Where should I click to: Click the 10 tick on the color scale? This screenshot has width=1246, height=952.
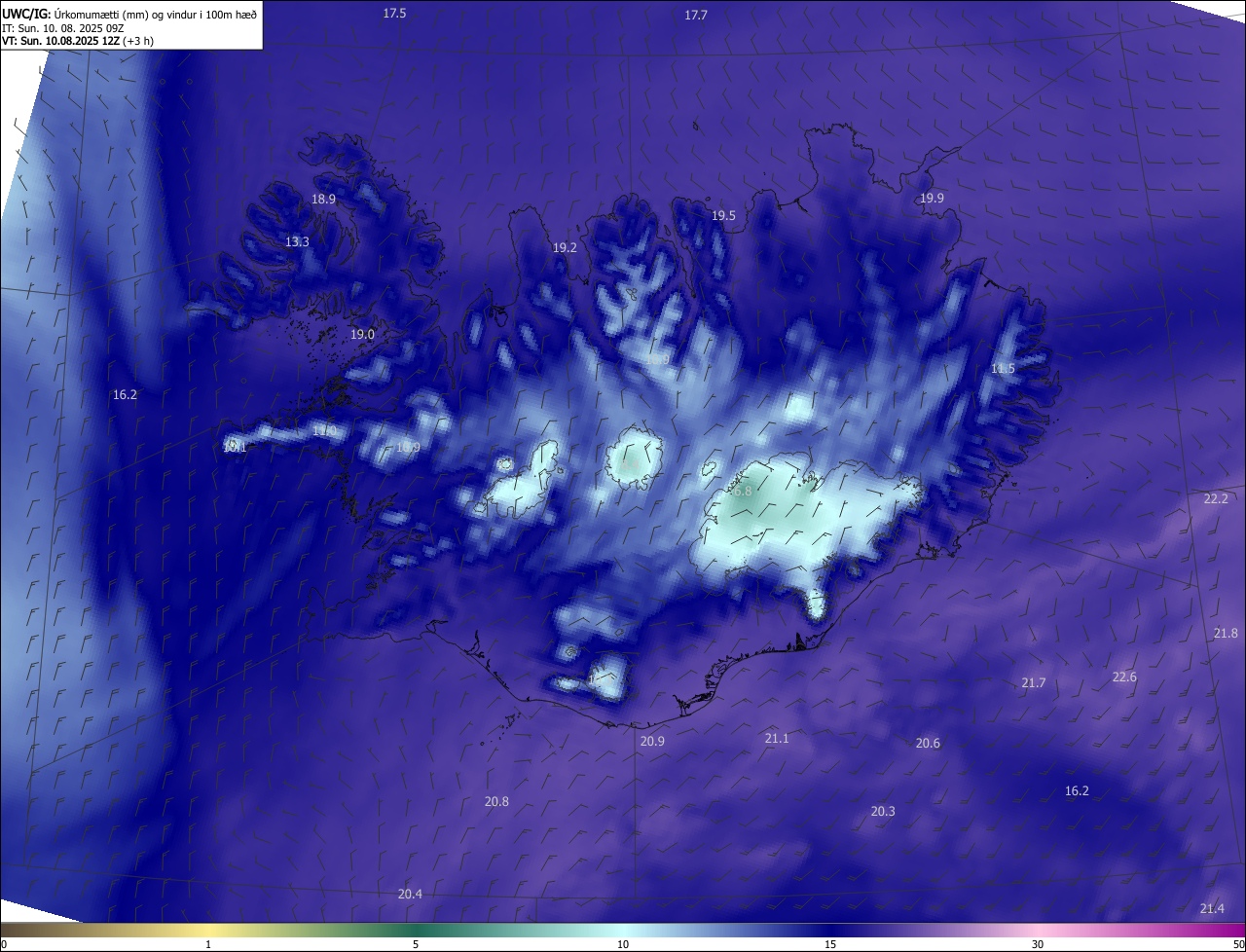coord(623,945)
